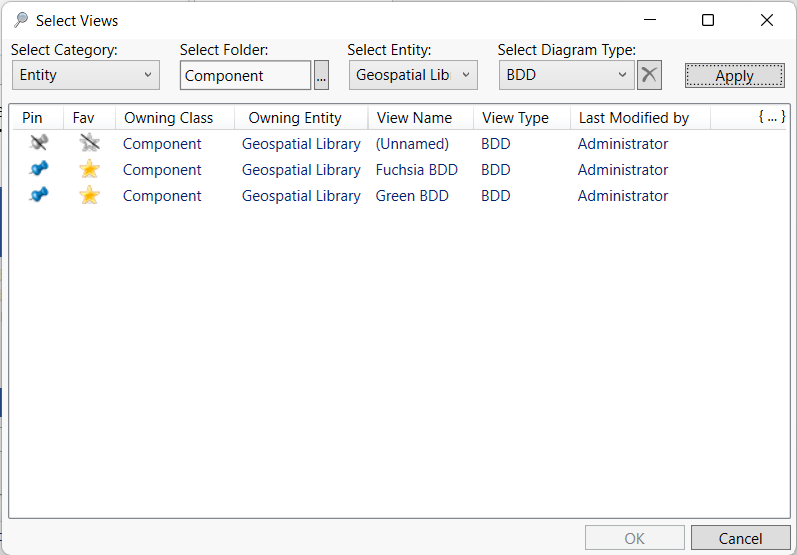Click the Select Views magnifier title icon
797x555 pixels.
click(x=20, y=20)
